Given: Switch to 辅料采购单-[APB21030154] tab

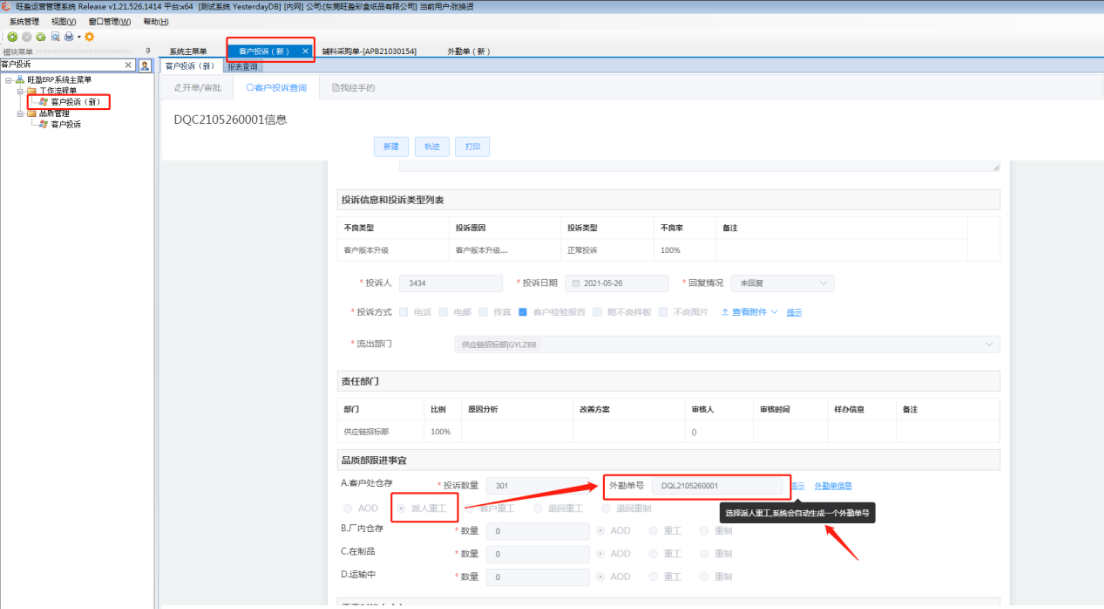Looking at the screenshot, I should 369,51.
